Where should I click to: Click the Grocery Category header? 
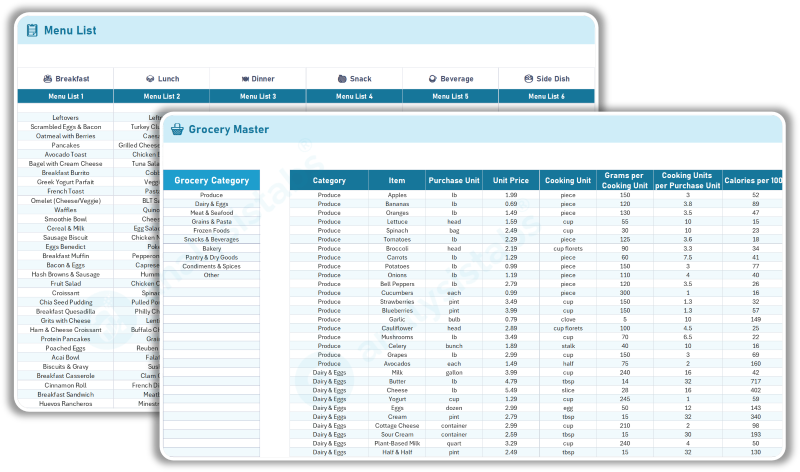tap(211, 181)
